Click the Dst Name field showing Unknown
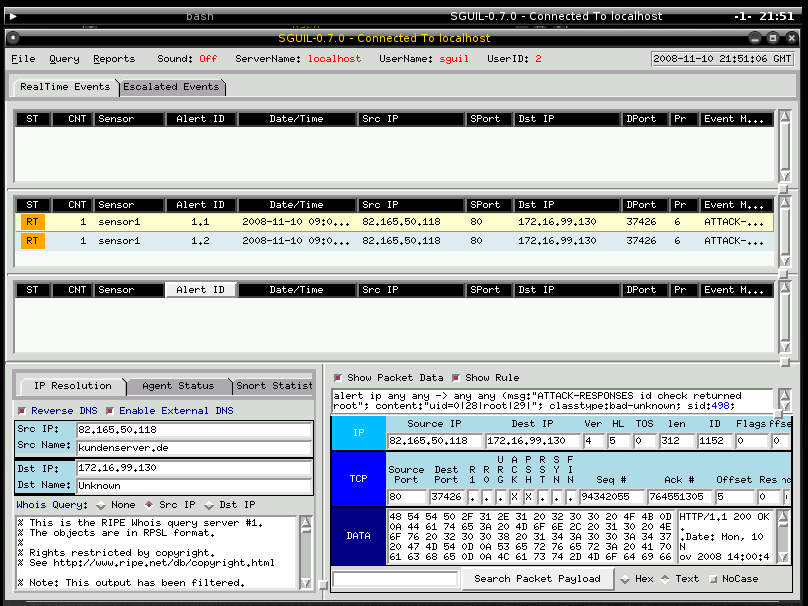The height and width of the screenshot is (606, 808). 194,486
